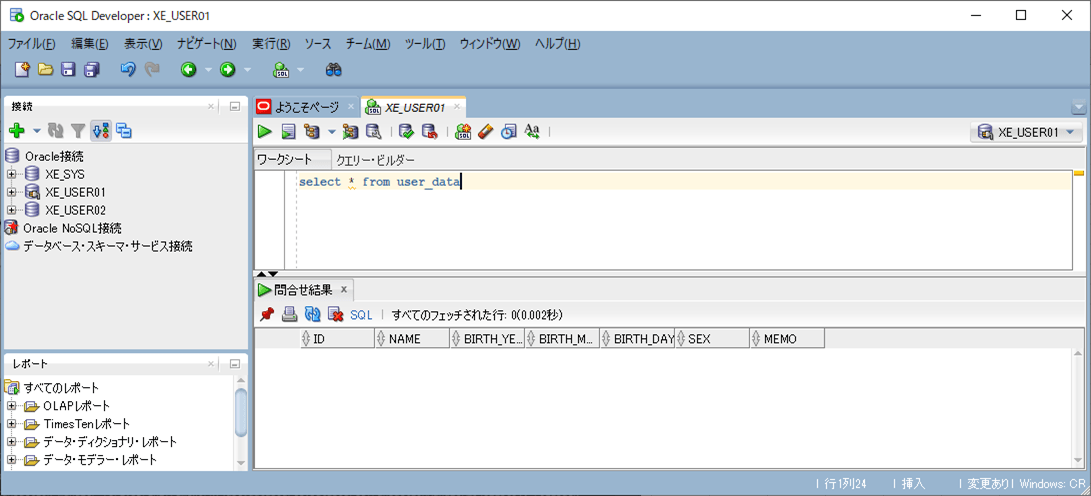
Task: Open the XE_USER01 connection dropdown
Action: click(x=1027, y=132)
